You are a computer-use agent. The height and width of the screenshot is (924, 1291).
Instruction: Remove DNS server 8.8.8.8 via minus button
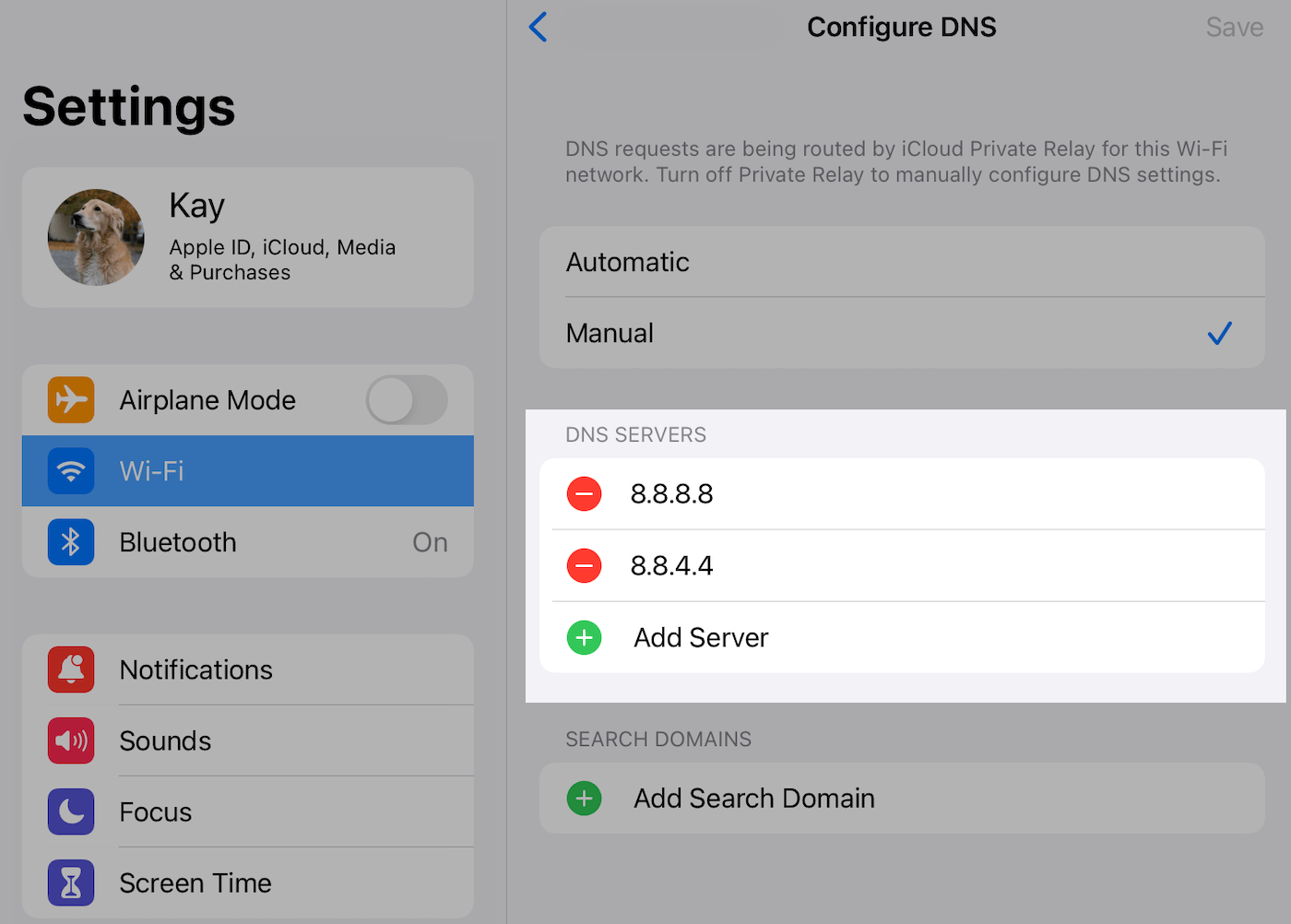584,493
